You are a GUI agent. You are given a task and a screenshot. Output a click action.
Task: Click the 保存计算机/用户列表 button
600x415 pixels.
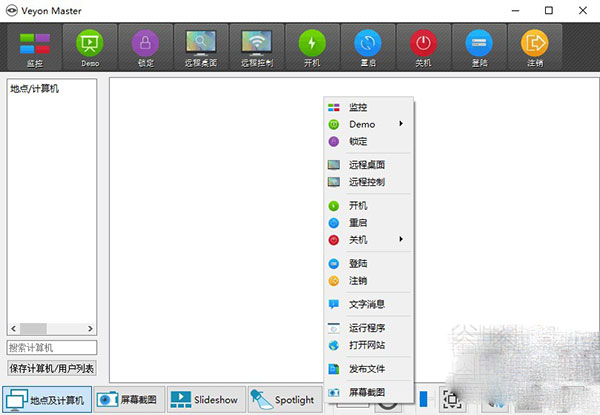point(52,369)
